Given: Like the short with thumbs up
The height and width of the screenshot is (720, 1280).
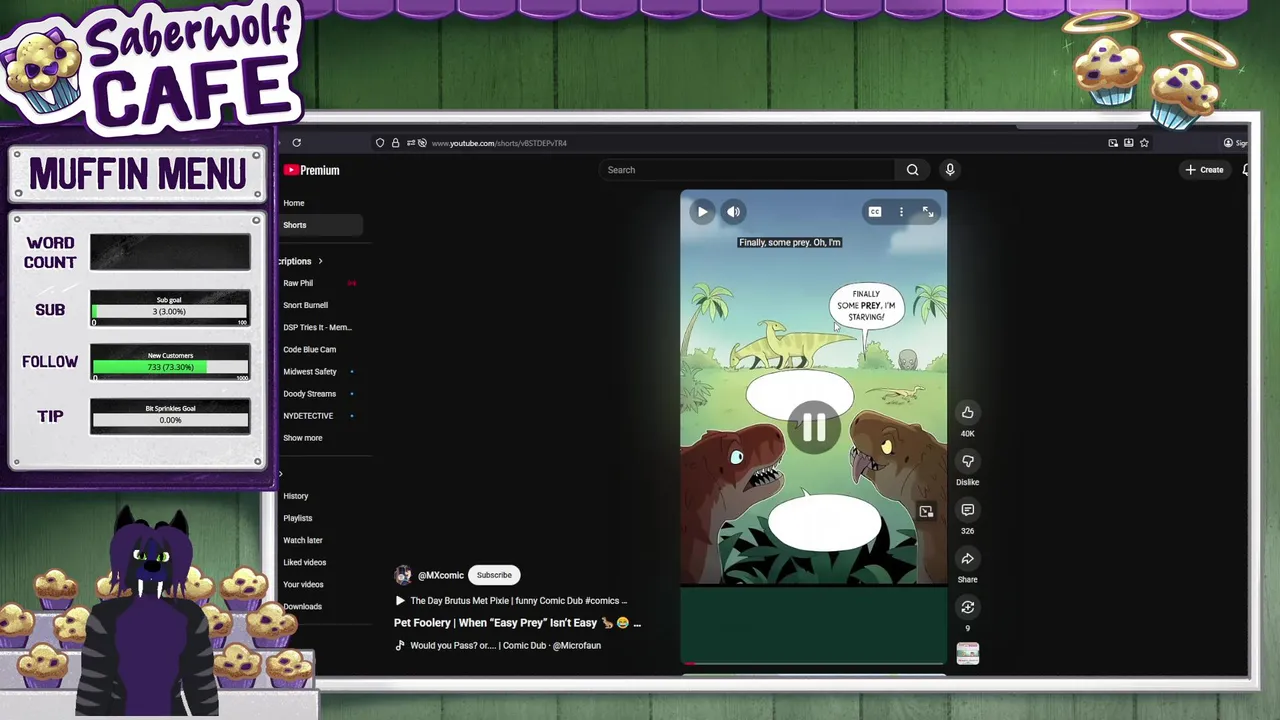Looking at the screenshot, I should tap(967, 412).
